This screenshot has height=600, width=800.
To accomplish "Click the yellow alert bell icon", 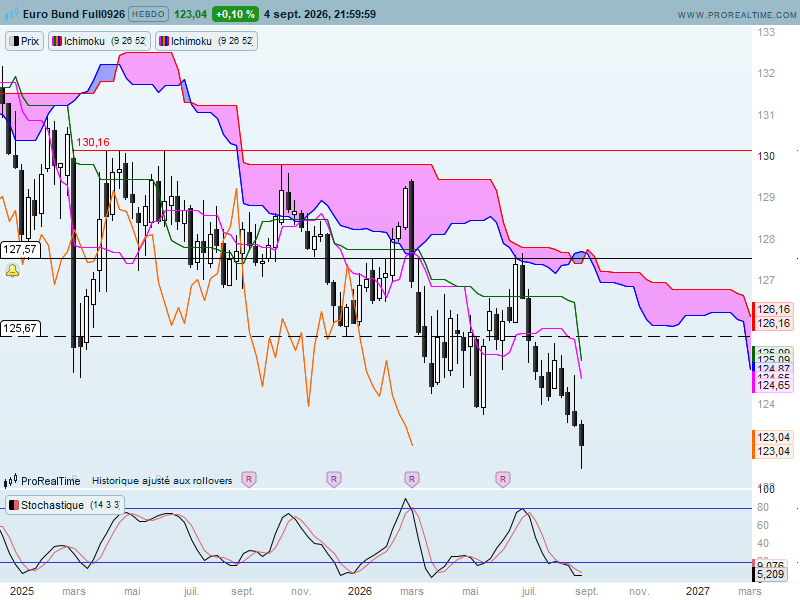I will coord(13,270).
